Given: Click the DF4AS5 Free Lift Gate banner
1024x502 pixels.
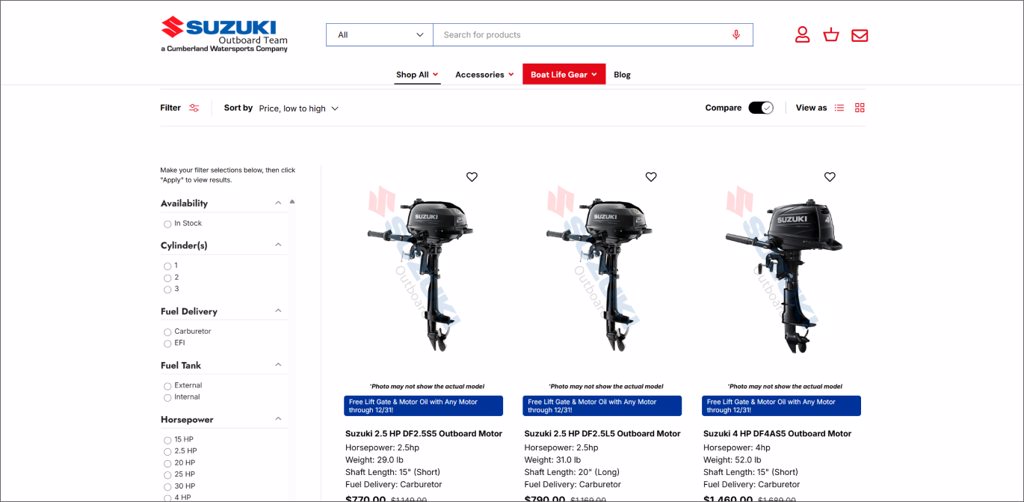Looking at the screenshot, I should (781, 405).
